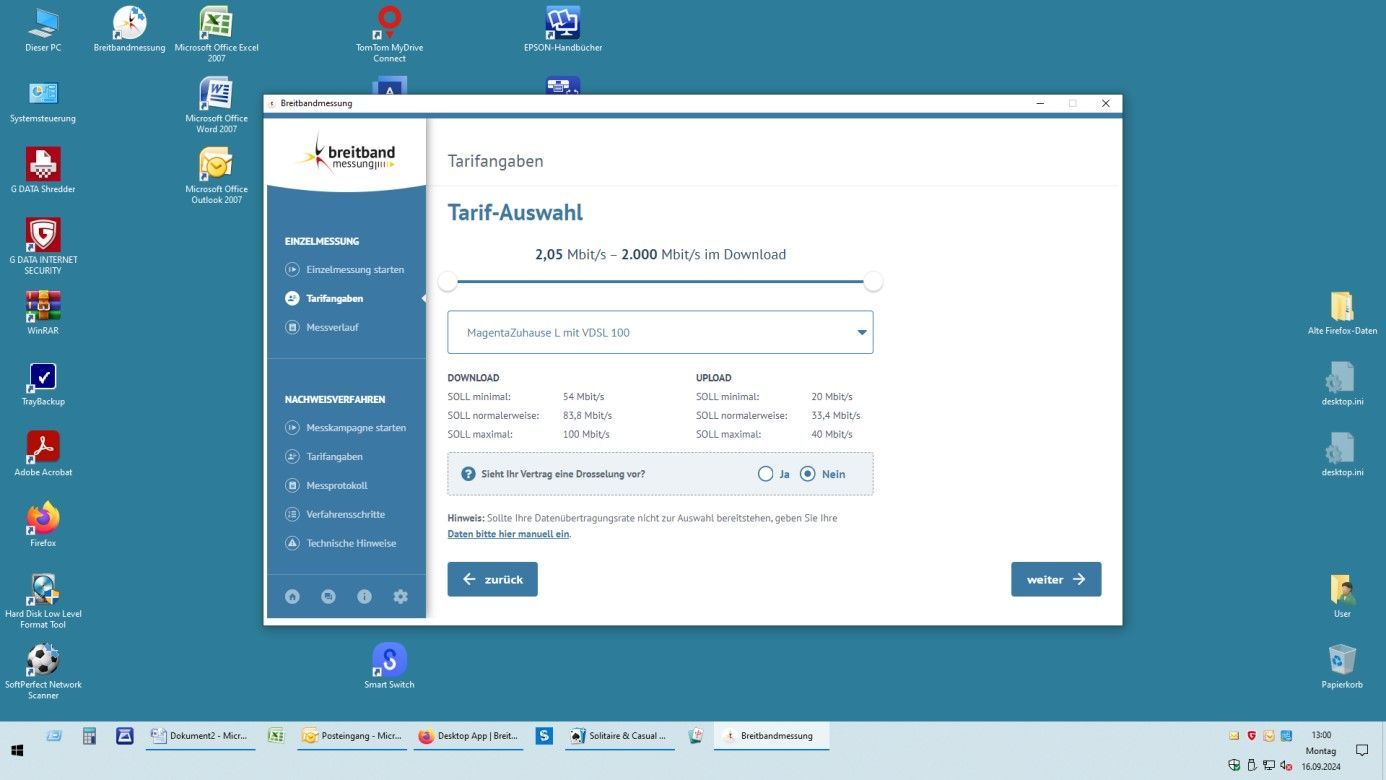The width and height of the screenshot is (1386, 780).
Task: Switch to the Dokument2 Word taskbar button
Action: pyautogui.click(x=200, y=736)
